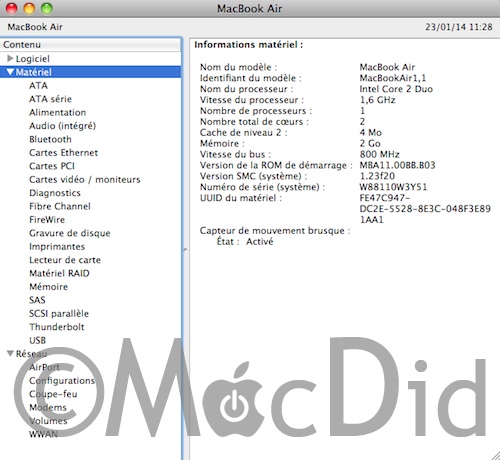This screenshot has height=460, width=500.
Task: Select Thunderbolt in the hardware list
Action: click(57, 327)
